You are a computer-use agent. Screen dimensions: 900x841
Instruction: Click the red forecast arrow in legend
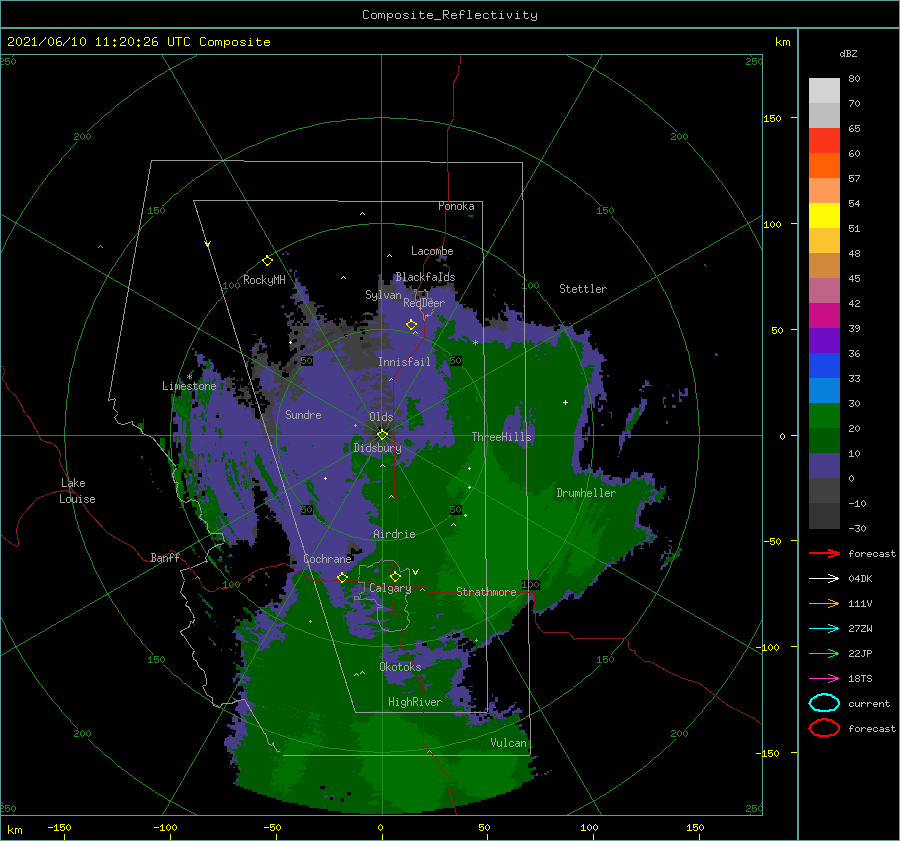coord(824,553)
